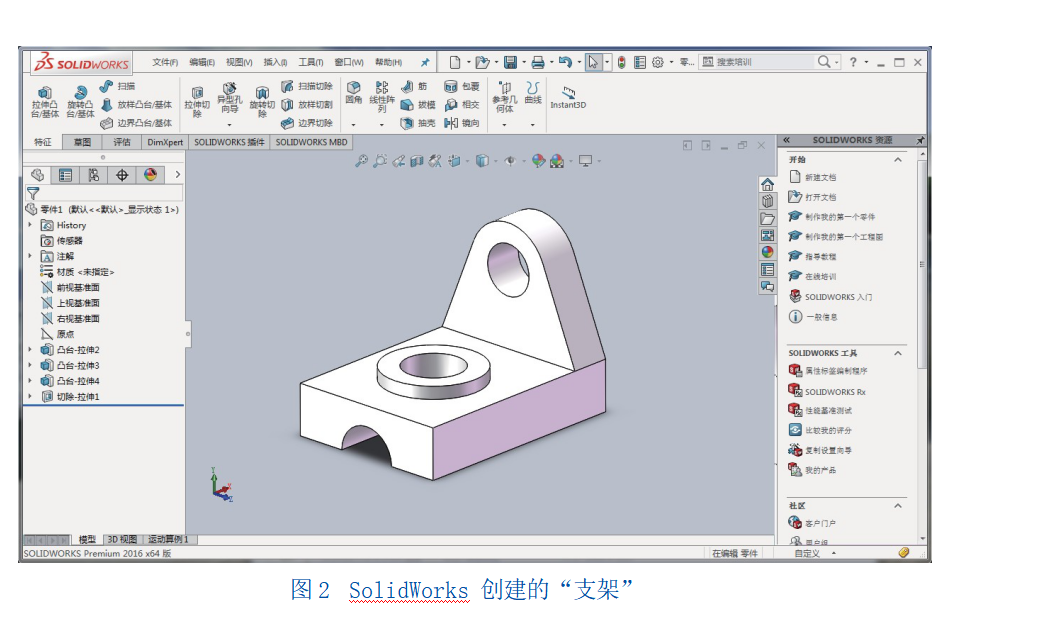1054x618 pixels.
Task: Choose the 镜向 mirror feature
Action: tap(462, 123)
